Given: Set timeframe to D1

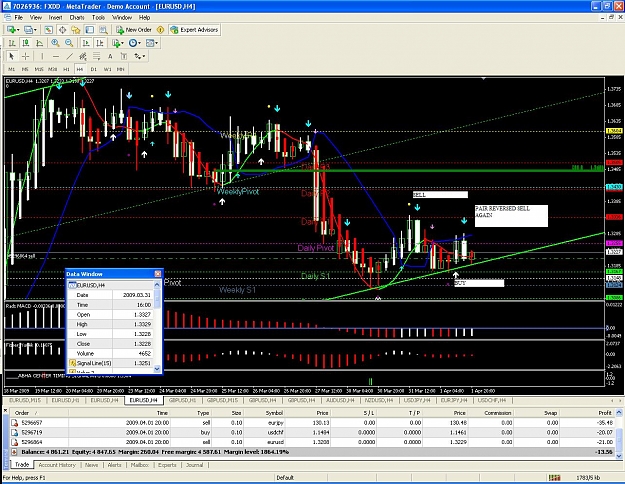Looking at the screenshot, I should click(x=94, y=69).
